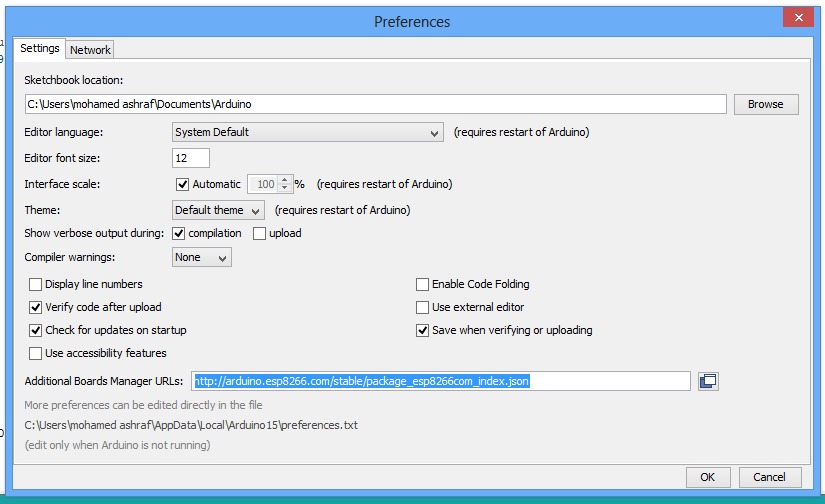Enable Use external editor
This screenshot has height=504, width=825.
(422, 307)
